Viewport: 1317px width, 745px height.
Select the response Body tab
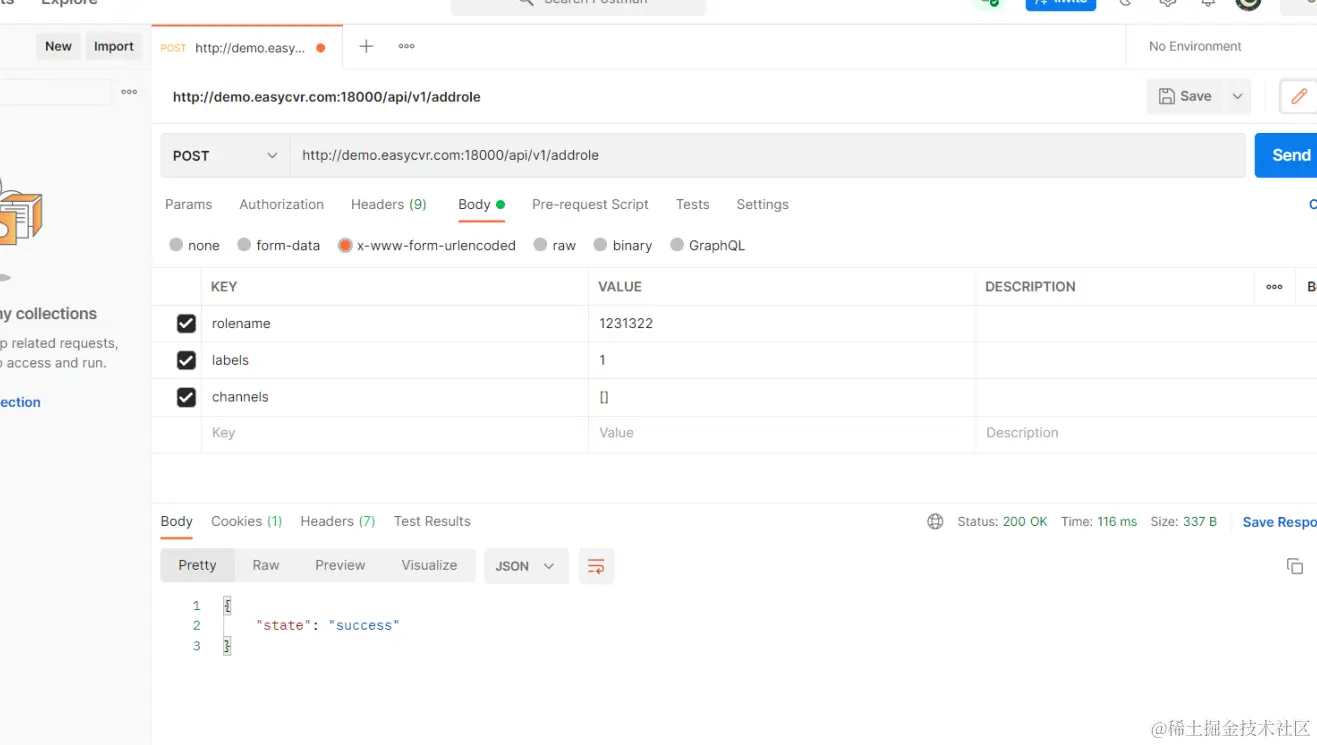[x=176, y=521]
